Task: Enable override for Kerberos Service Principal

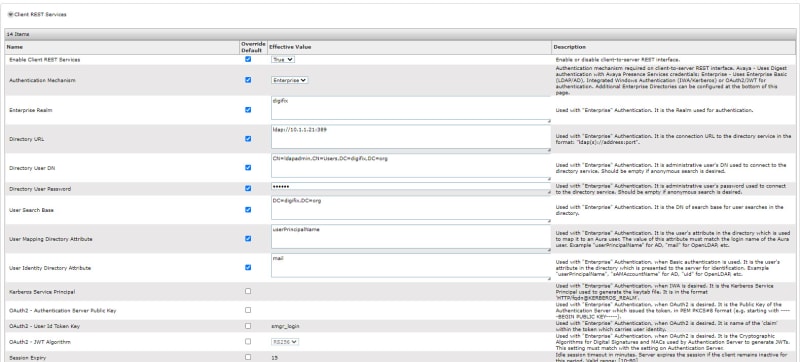Action: [x=248, y=291]
